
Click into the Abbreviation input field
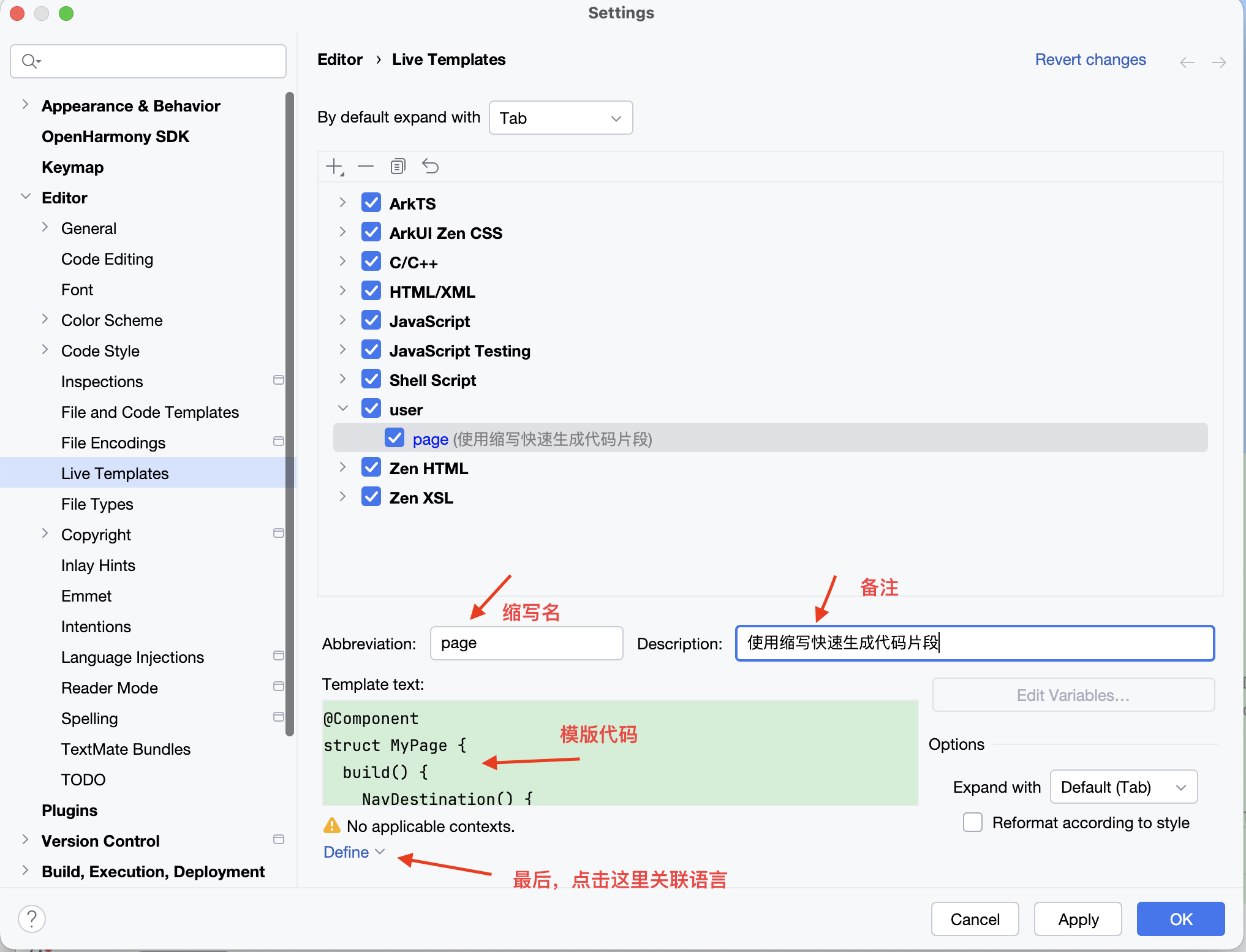coord(526,643)
